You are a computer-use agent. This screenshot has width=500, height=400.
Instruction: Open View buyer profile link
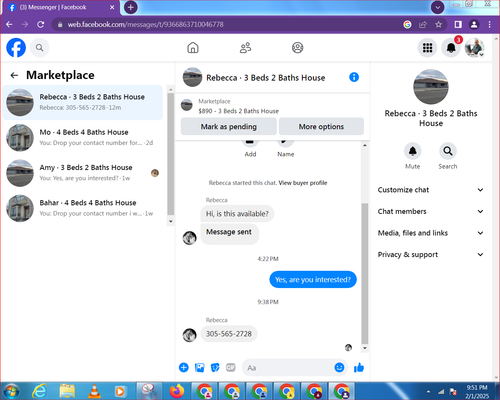[303, 183]
